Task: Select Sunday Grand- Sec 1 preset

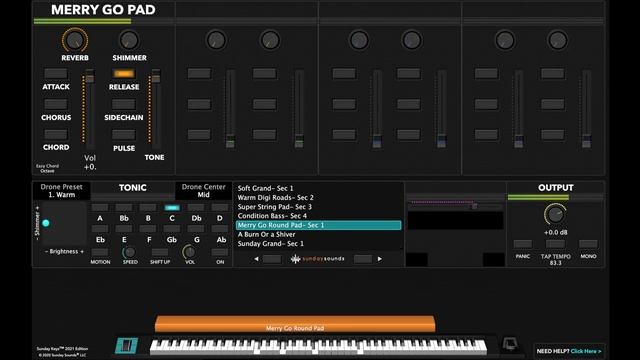Action: pos(318,244)
